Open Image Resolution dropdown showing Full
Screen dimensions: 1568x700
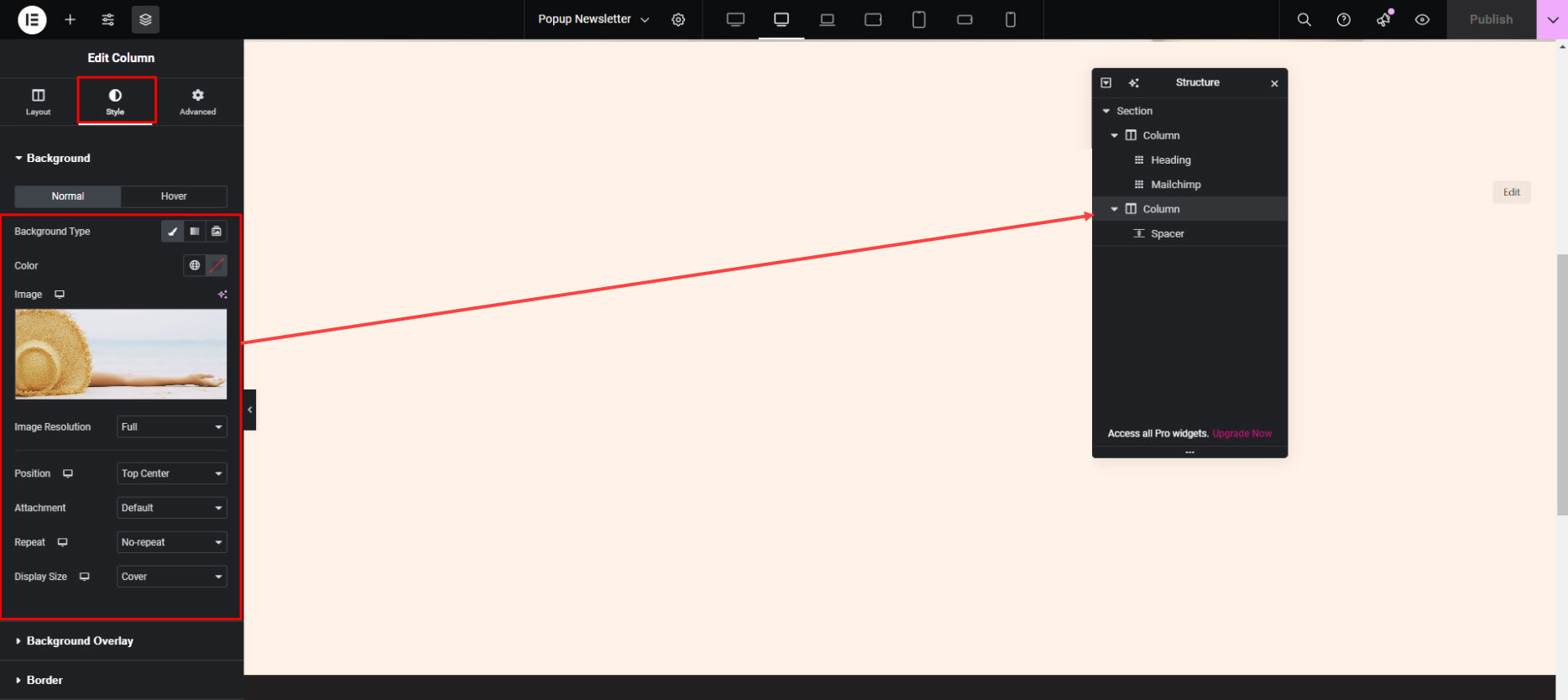172,427
